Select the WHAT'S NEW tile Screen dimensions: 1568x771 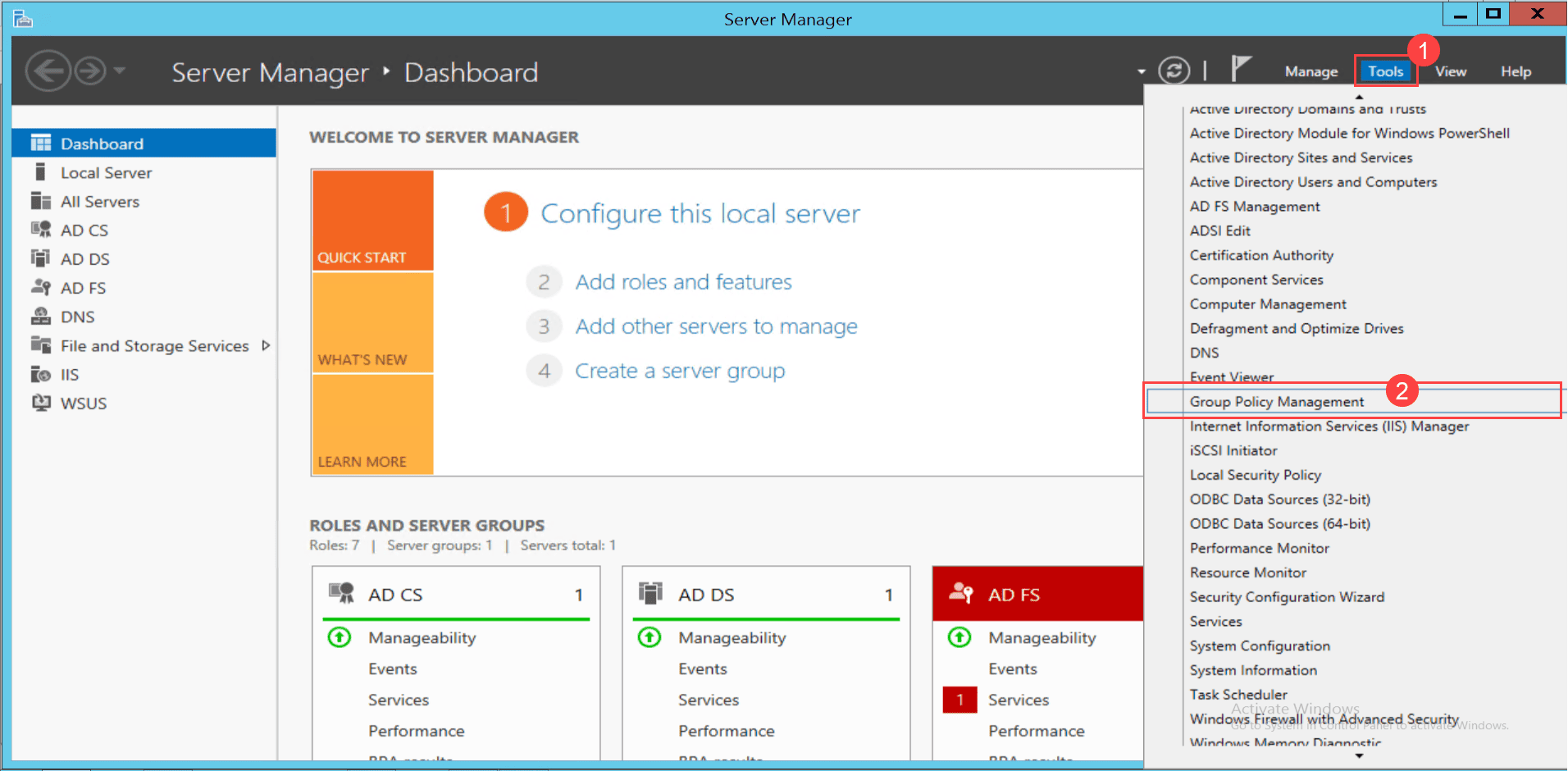pyautogui.click(x=372, y=323)
